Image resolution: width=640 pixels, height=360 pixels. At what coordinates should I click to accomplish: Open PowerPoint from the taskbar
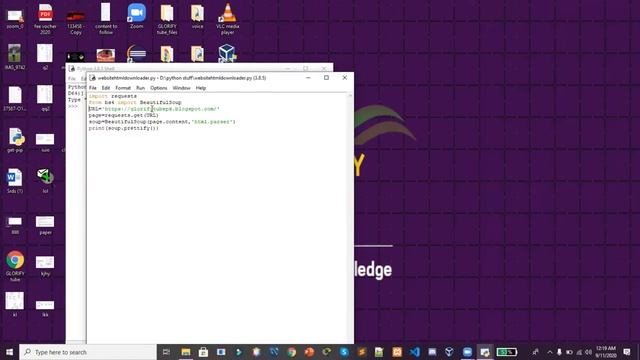pyautogui.click(x=309, y=352)
